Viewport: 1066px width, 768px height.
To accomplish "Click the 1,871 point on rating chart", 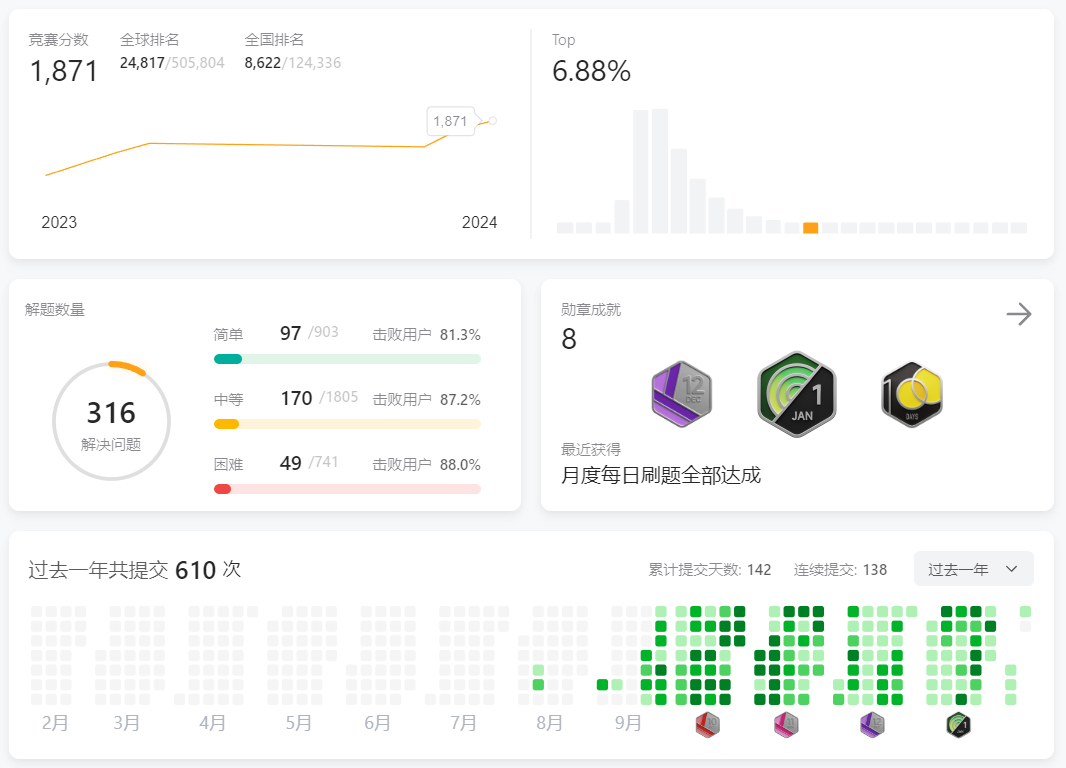I will click(492, 121).
